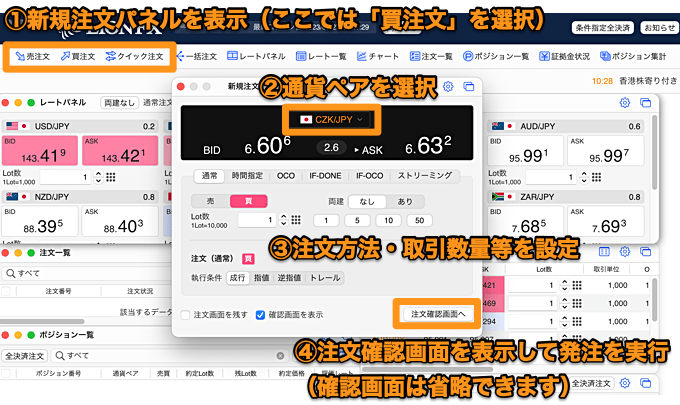The width and height of the screenshot is (680, 405).
Task: Click USD/JPY BID price tile
Action: [x=39, y=150]
